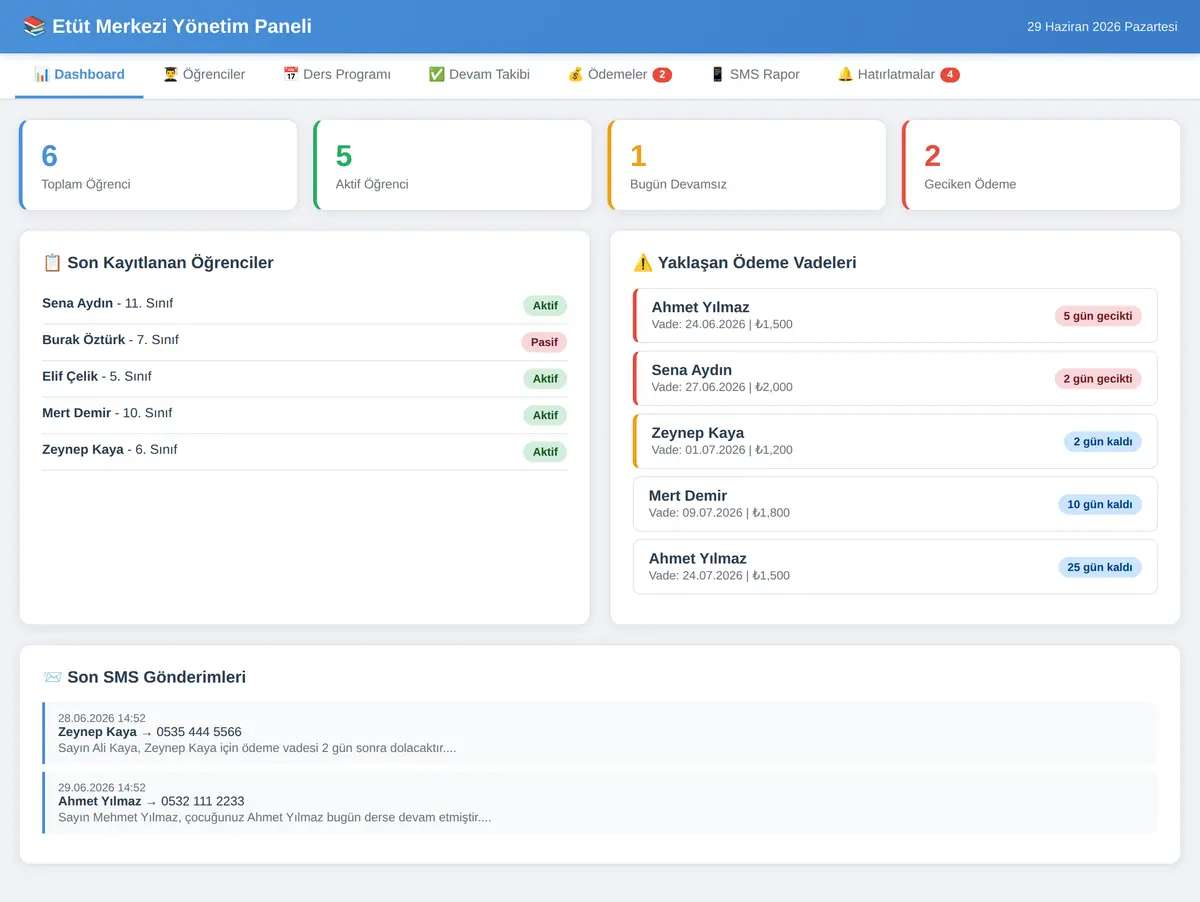The height and width of the screenshot is (902, 1200).
Task: Click the envelope icon beside Son SMS Gönderimleri
Action: tap(52, 677)
